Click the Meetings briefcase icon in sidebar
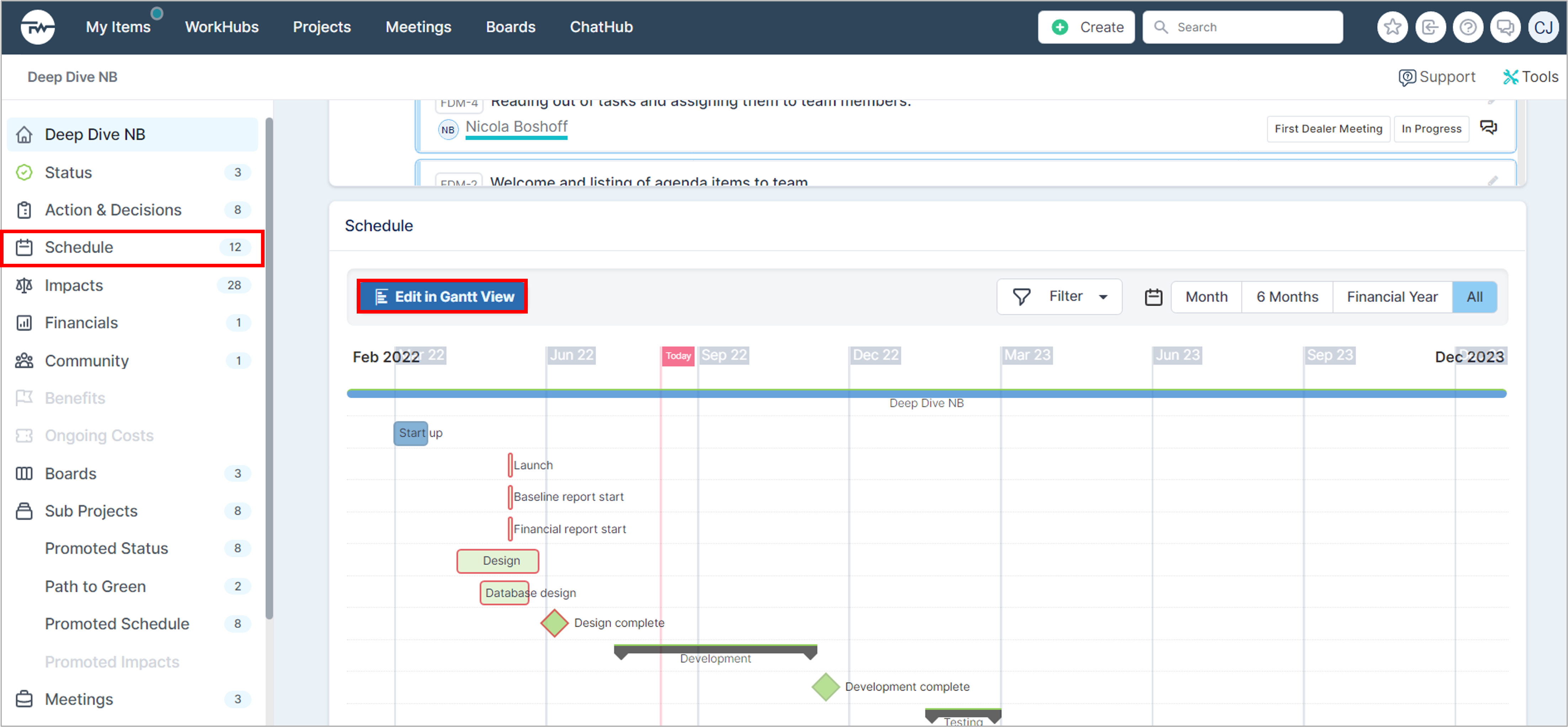Screen dimensions: 1568x727 24,699
